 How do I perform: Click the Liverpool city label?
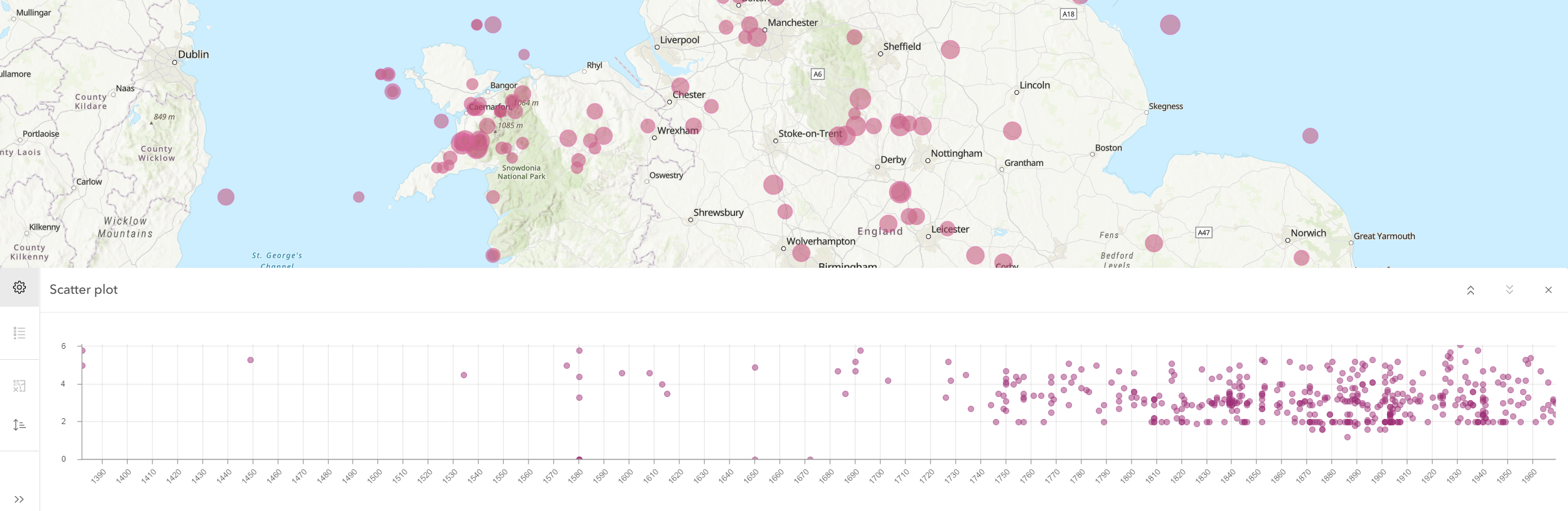click(x=680, y=40)
